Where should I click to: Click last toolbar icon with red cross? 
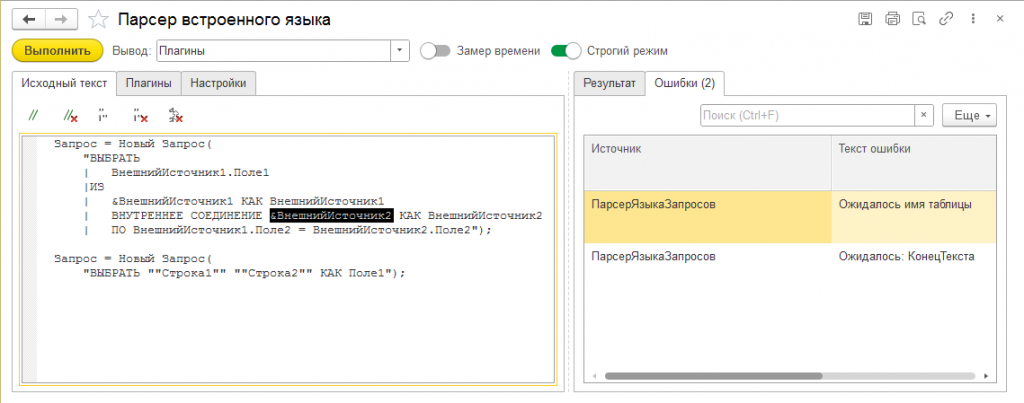pos(175,115)
